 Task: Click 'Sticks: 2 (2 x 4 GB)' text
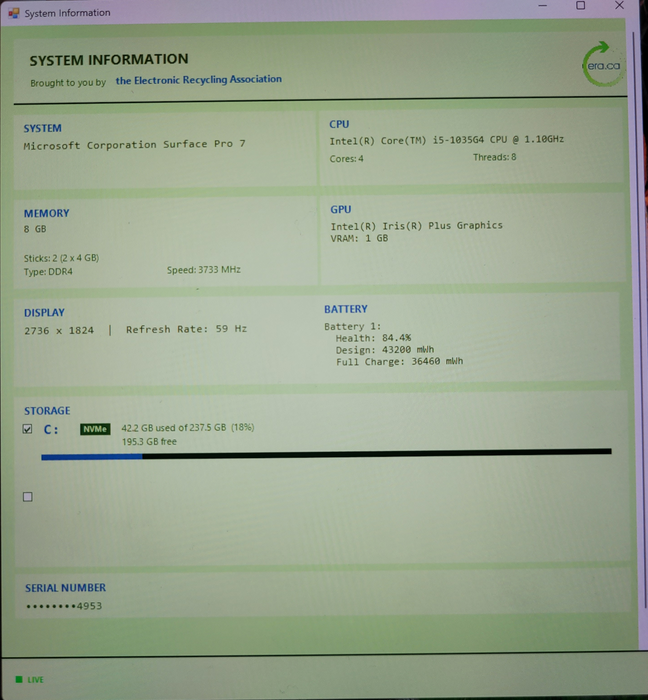[x=61, y=258]
